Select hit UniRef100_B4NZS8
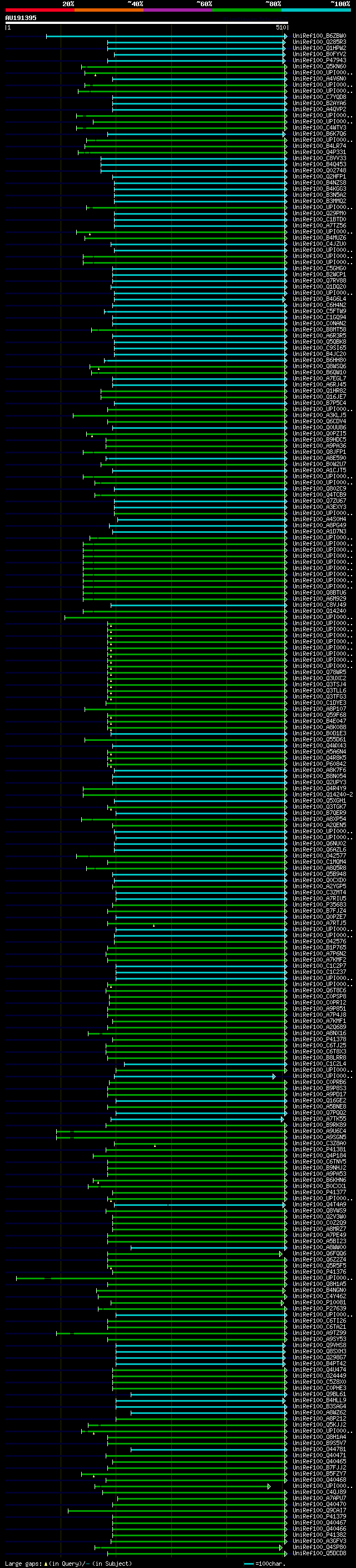Image resolution: width=356 pixels, height=1568 pixels. [319, 182]
